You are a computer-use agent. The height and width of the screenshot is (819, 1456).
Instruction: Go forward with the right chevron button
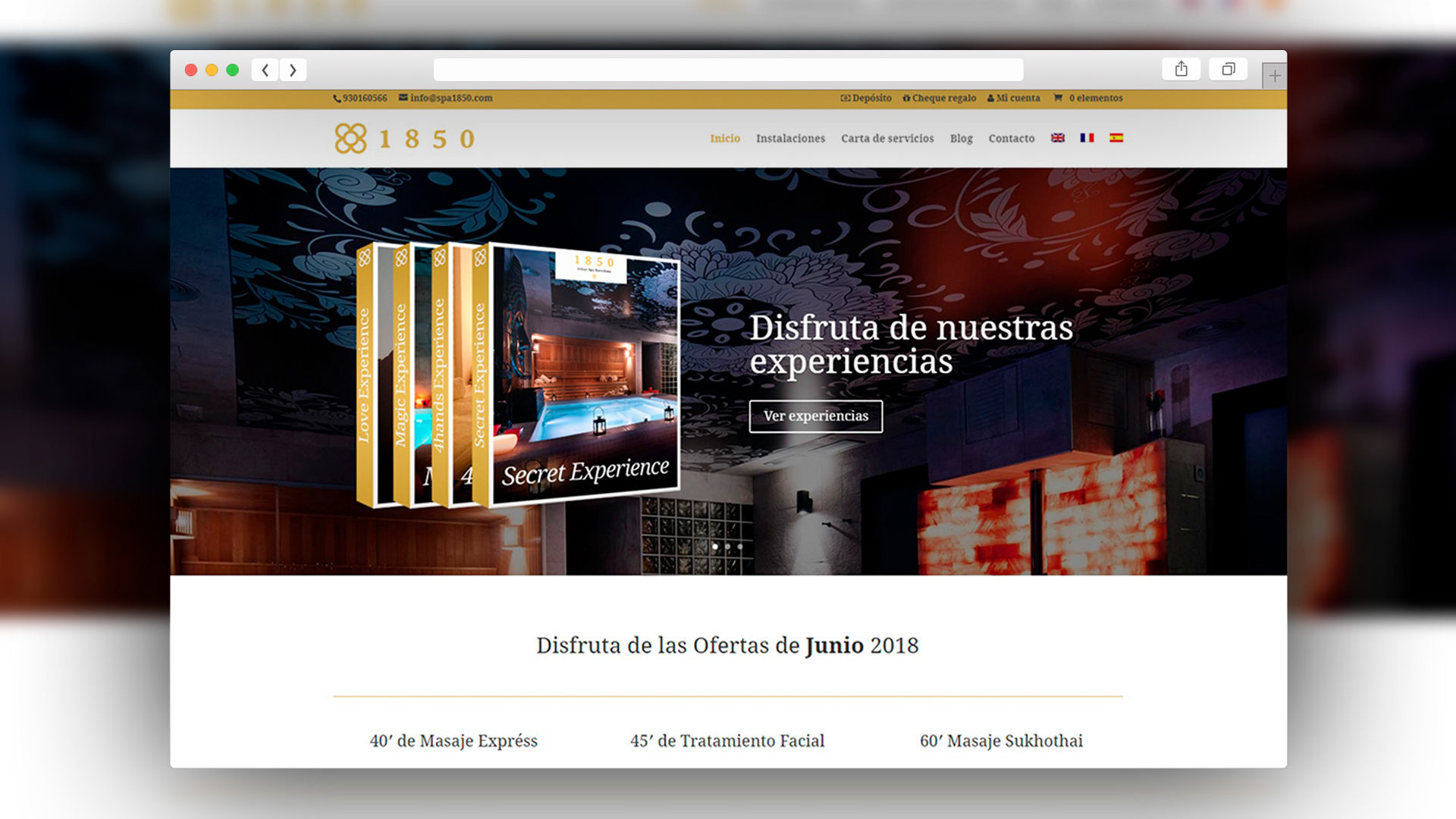pos(293,71)
